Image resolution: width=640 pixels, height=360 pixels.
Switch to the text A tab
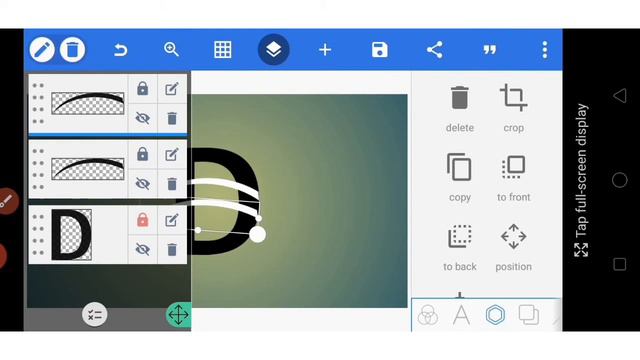[x=461, y=315]
